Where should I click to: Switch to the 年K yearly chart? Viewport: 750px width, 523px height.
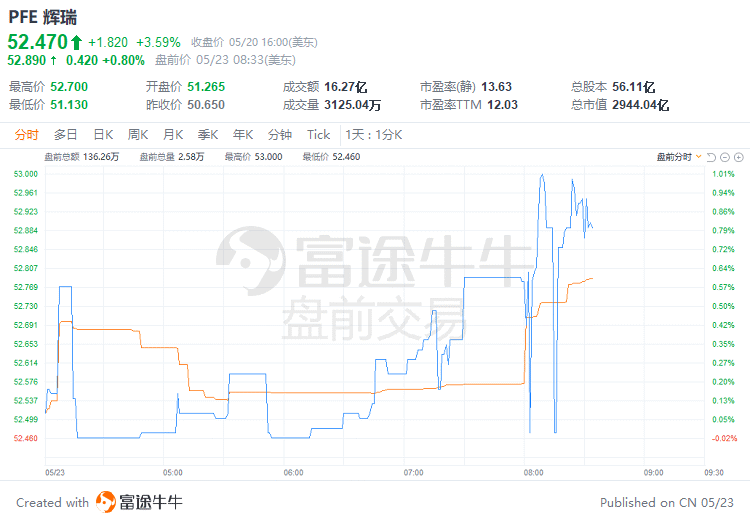coord(243,135)
